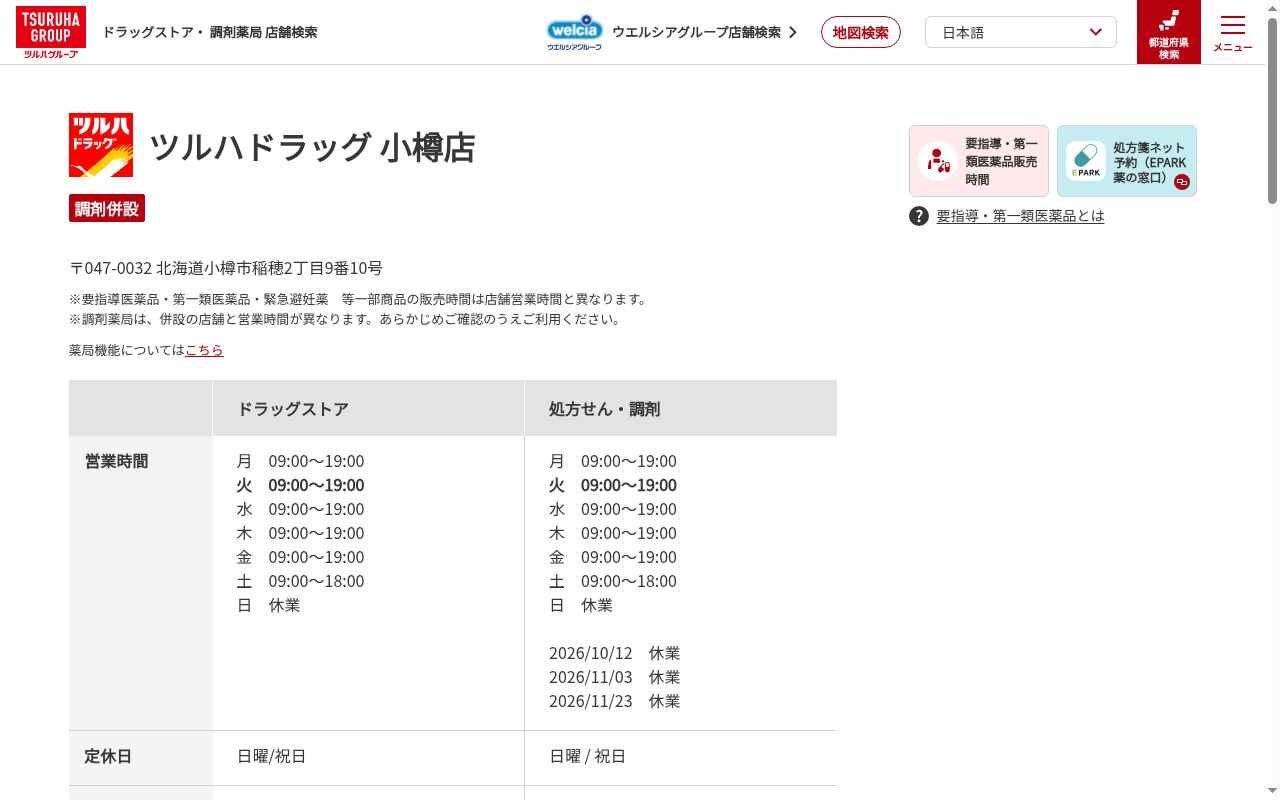Click 処方箋ネット予約 EPARK card text
Viewport: 1280px width, 800px height.
click(1150, 162)
